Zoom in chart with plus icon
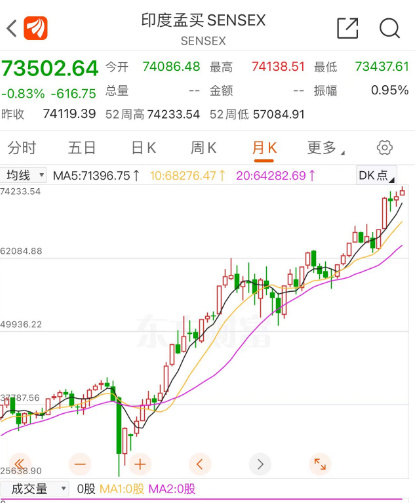 click(140, 464)
